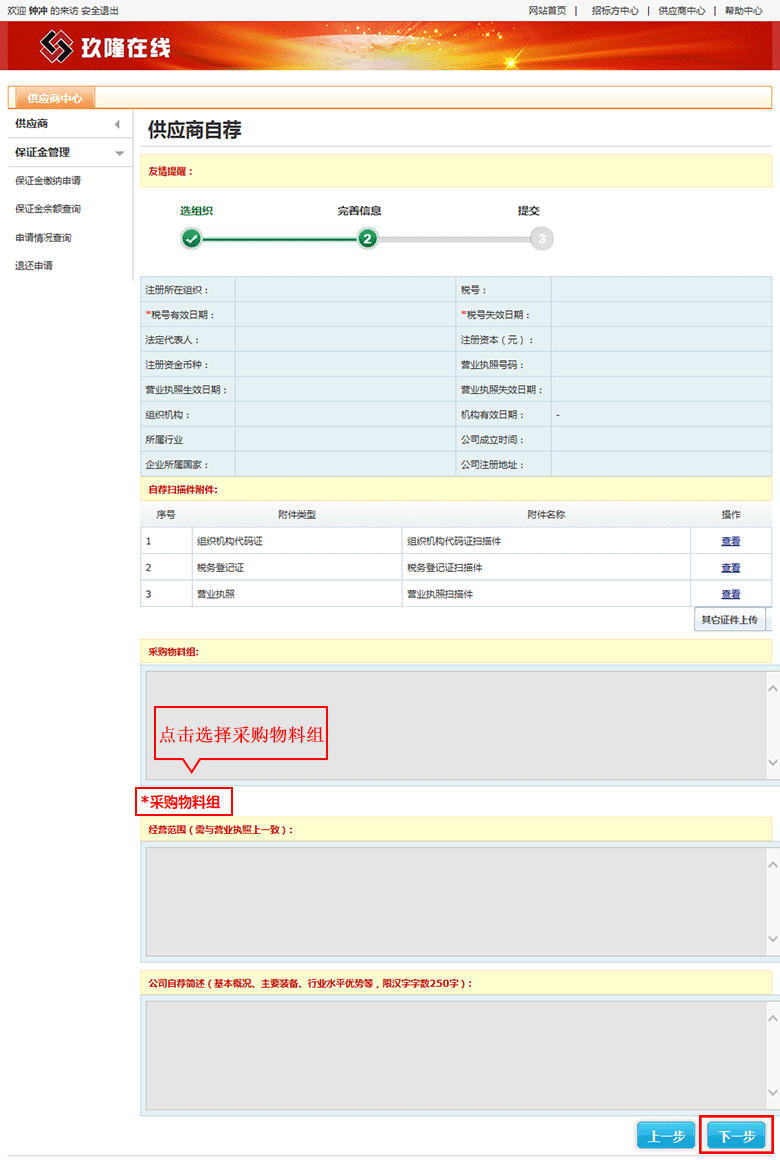
Task: Click the 其它证件上传 button
Action: [x=729, y=620]
